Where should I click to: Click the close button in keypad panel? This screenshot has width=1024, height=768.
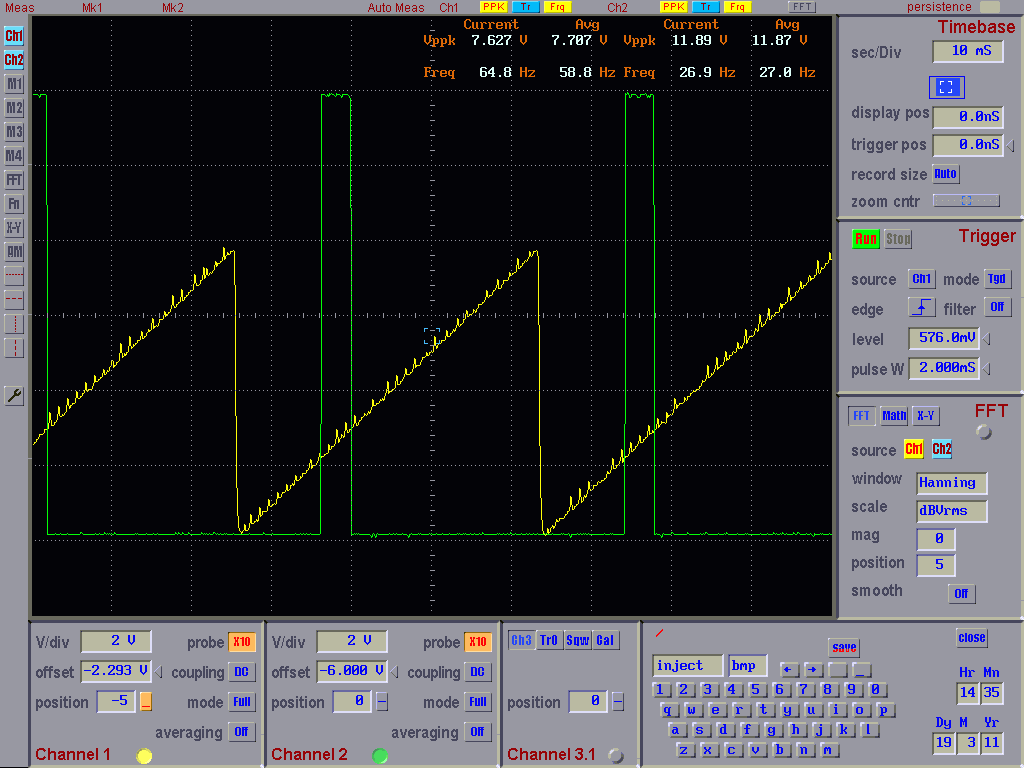pyautogui.click(x=972, y=638)
